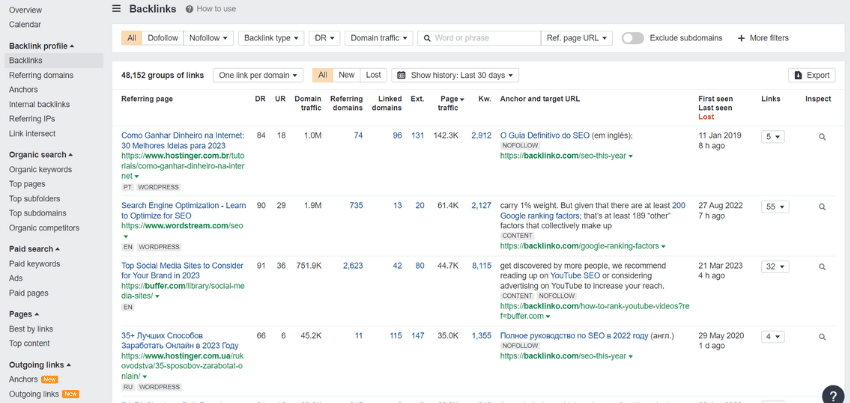Open the DR filter dropdown
The height and width of the screenshot is (403, 850).
click(325, 38)
